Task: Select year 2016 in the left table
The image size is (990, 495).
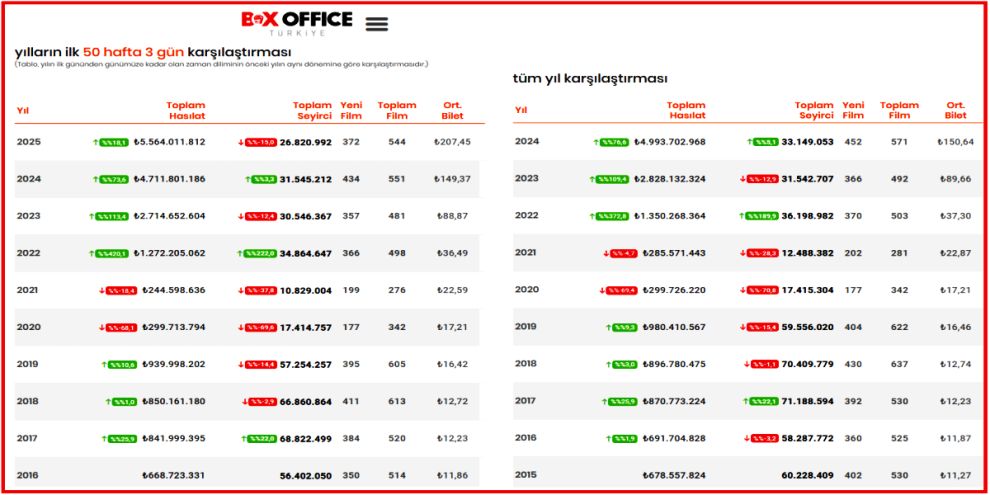Action: click(27, 475)
